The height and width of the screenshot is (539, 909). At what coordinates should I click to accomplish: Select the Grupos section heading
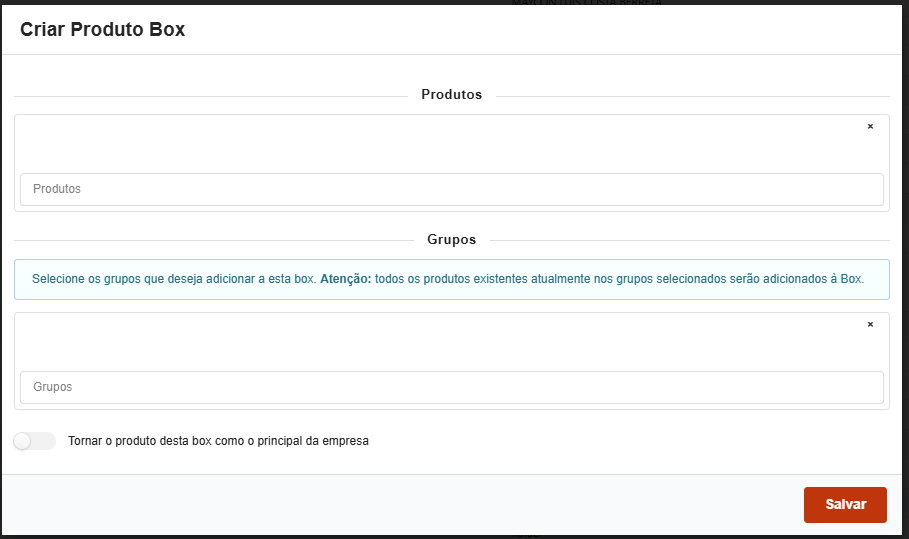(451, 240)
